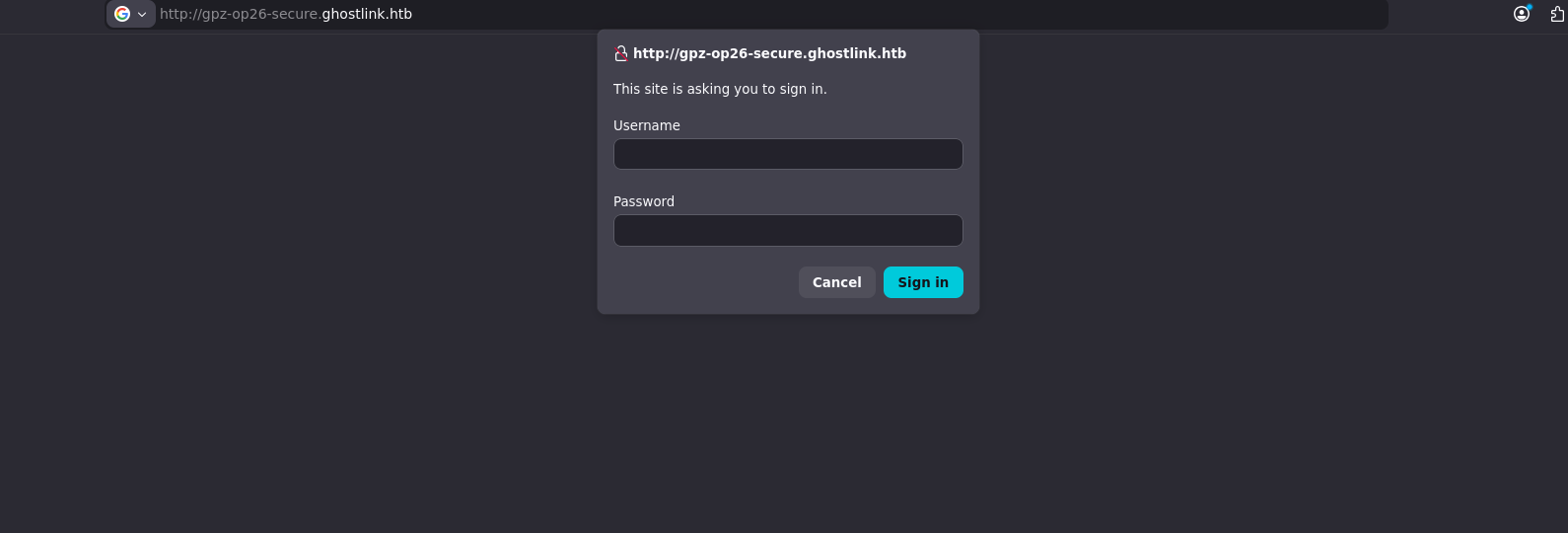Open the extensions puzzle-piece icon
The image size is (1568, 533).
click(1557, 14)
